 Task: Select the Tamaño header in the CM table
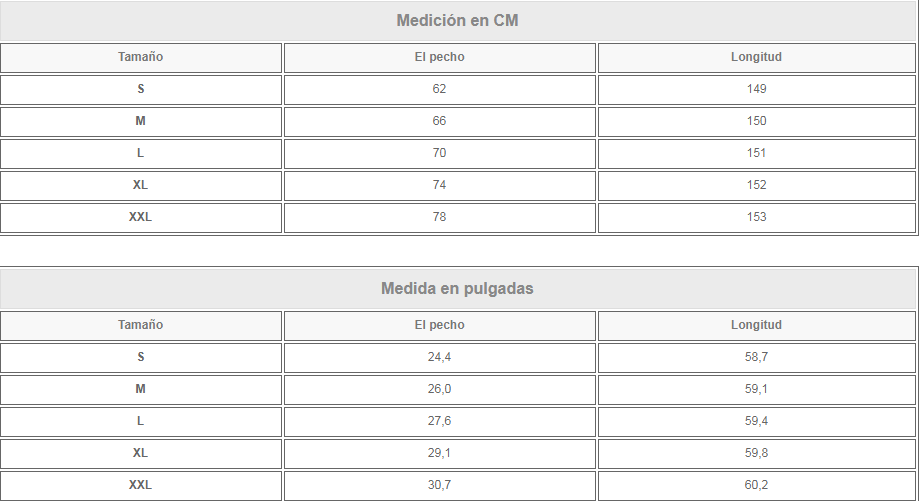click(140, 57)
